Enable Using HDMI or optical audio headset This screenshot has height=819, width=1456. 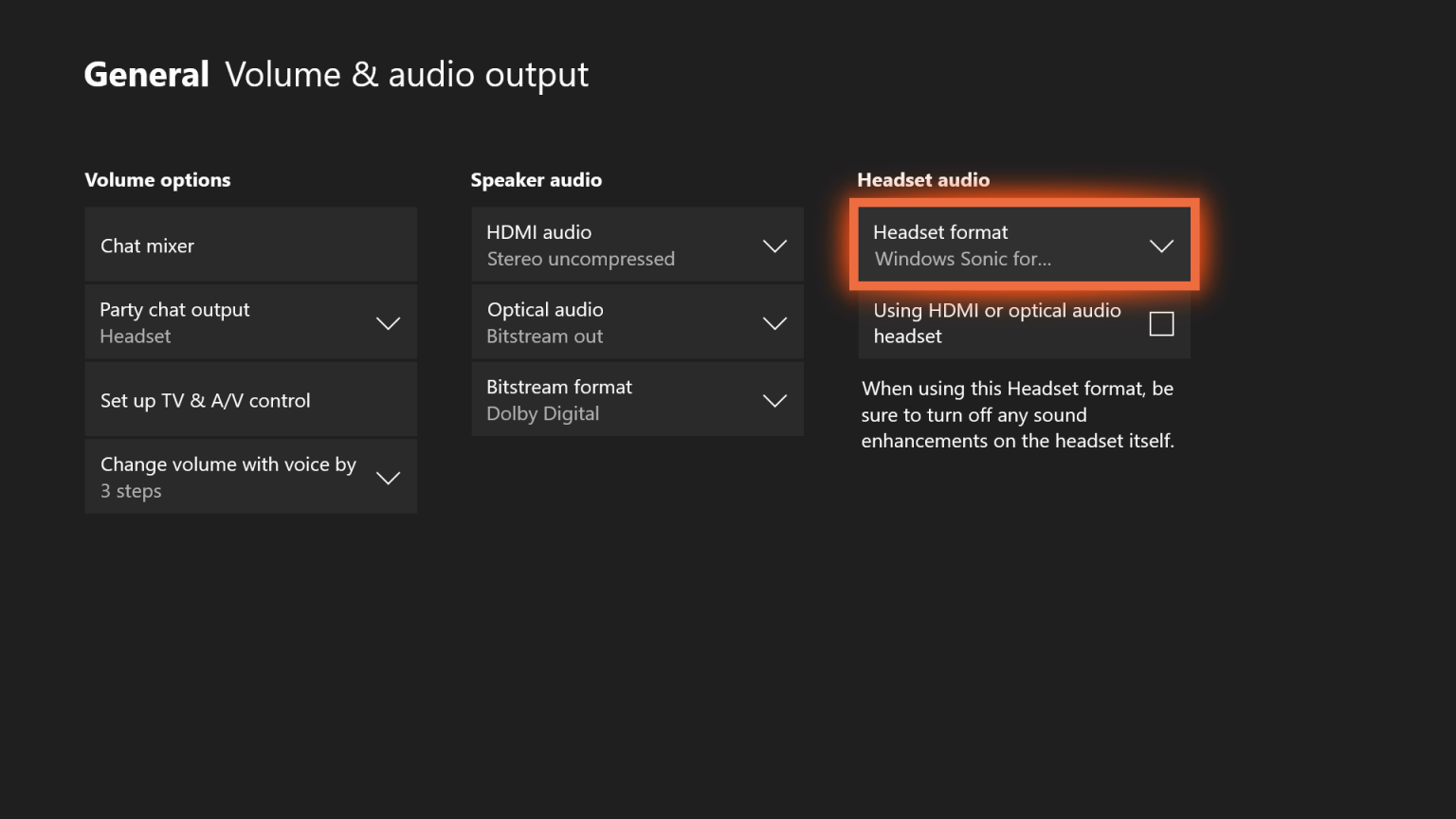point(1161,323)
